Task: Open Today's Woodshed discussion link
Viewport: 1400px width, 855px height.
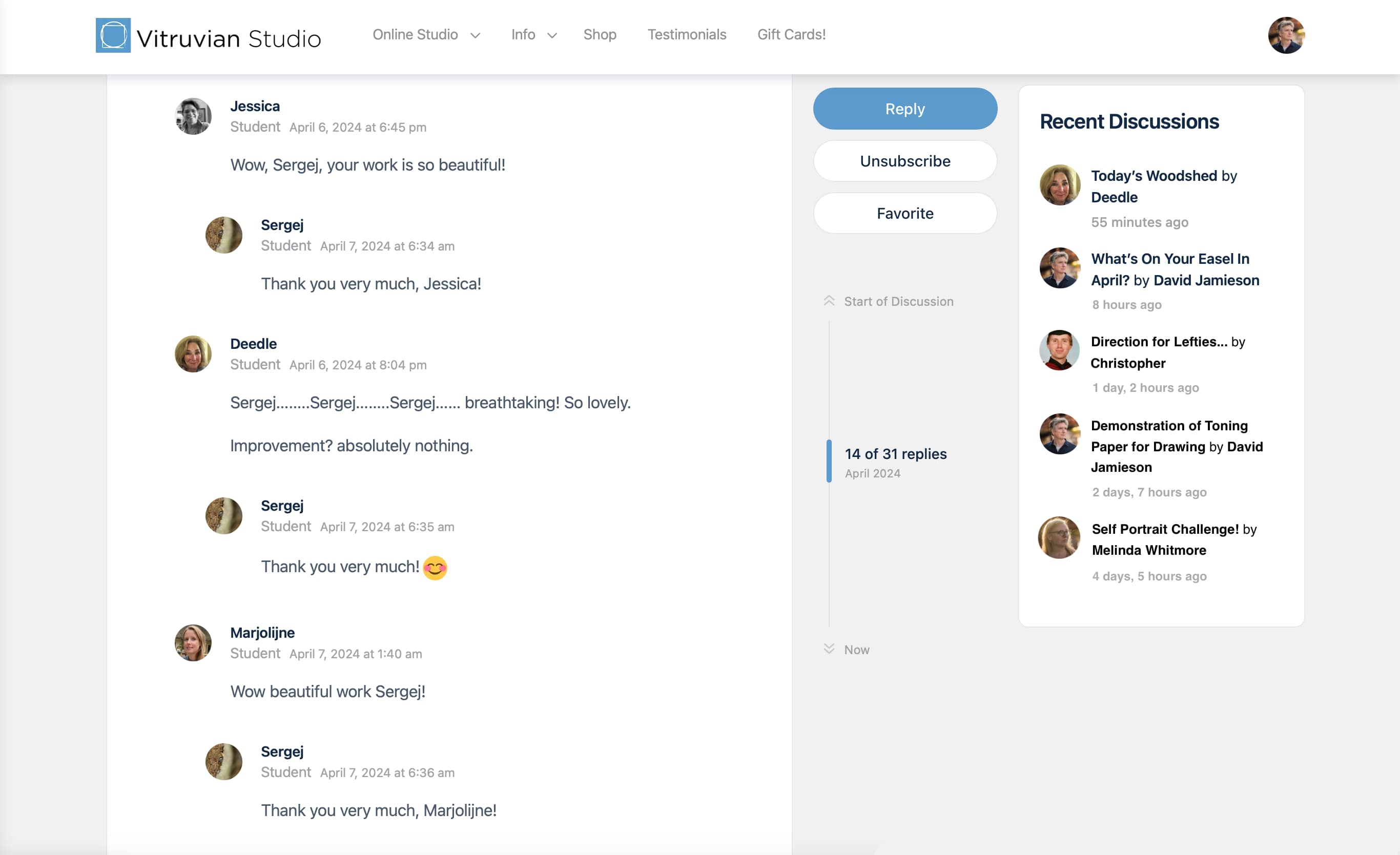Action: tap(1154, 176)
